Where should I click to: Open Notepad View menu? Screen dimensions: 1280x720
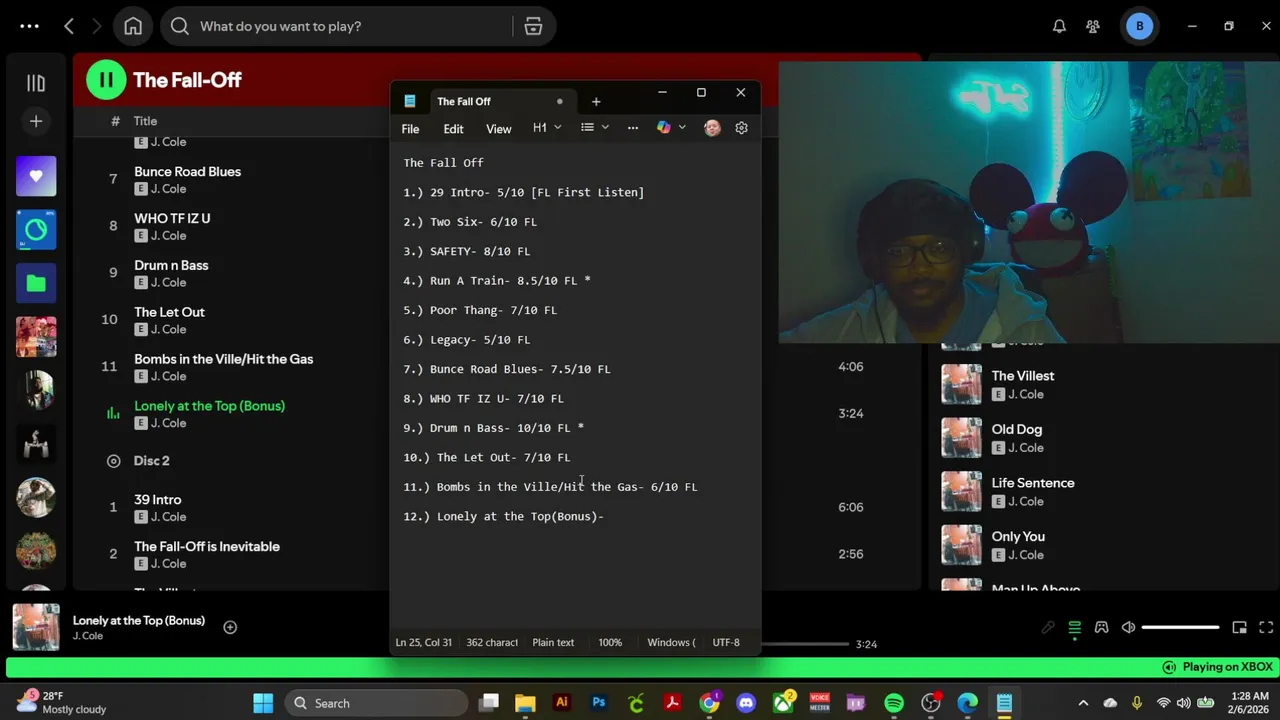(498, 129)
